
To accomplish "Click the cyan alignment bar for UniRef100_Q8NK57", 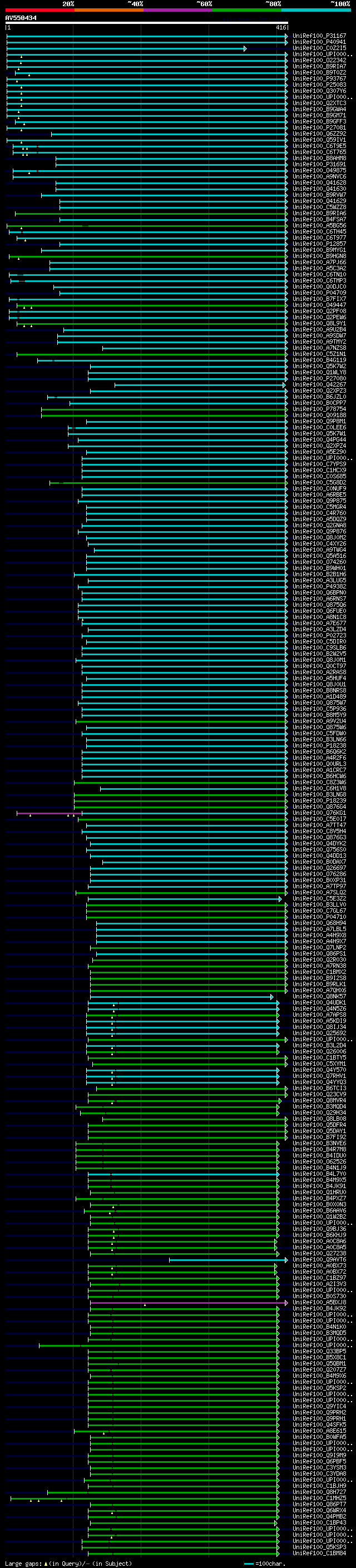I will pos(182,997).
